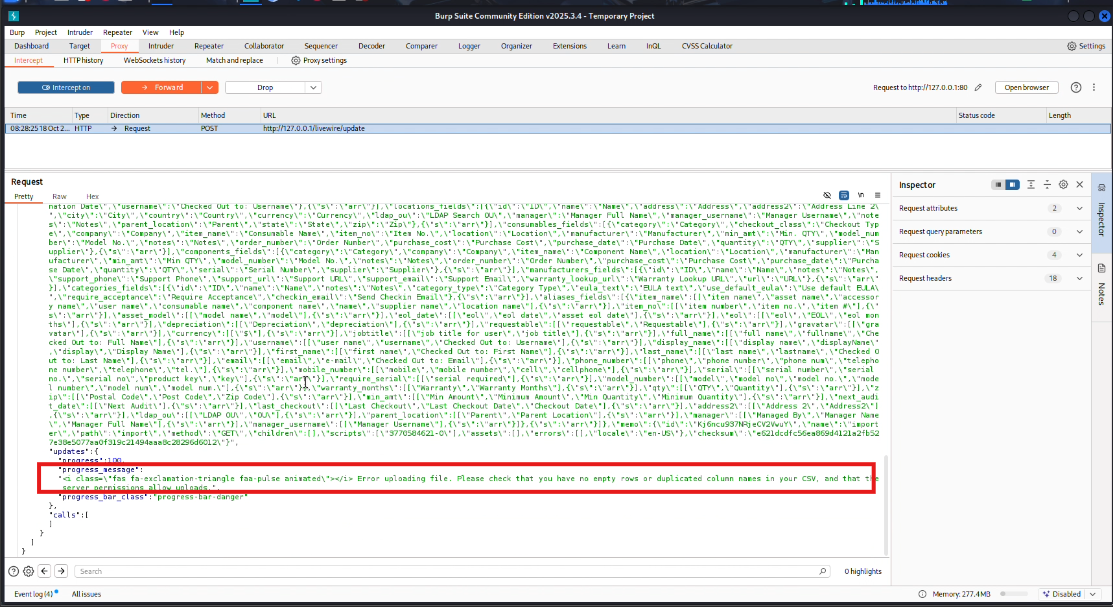Sort the table by Length column
The width and height of the screenshot is (1113, 607).
click(x=1078, y=115)
